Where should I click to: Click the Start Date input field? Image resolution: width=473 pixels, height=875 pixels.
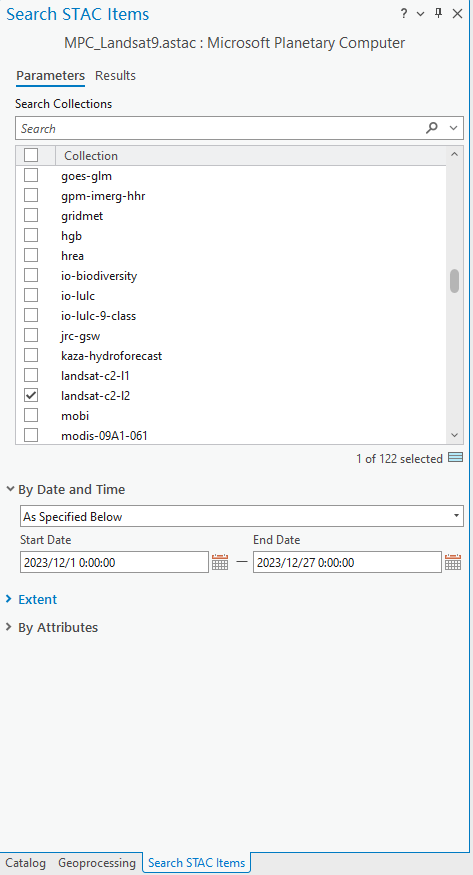114,562
